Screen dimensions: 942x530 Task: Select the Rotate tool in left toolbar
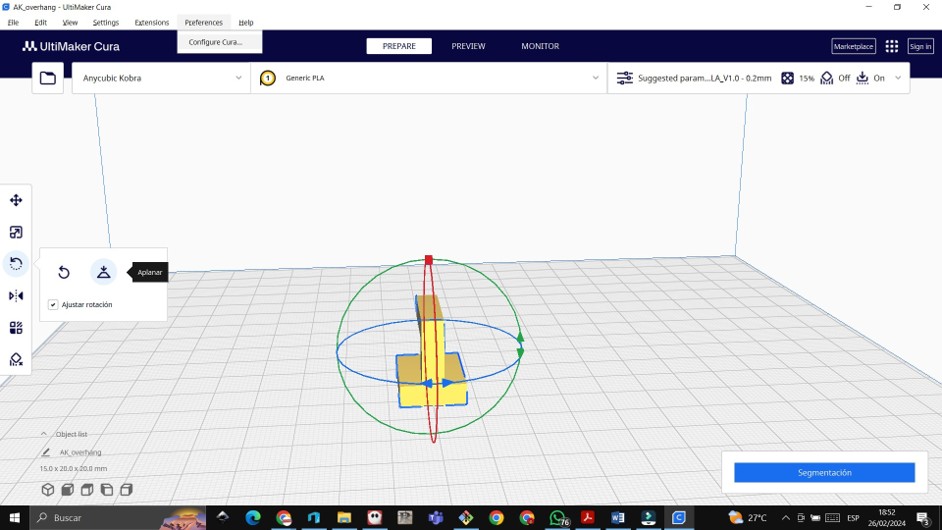coord(16,264)
